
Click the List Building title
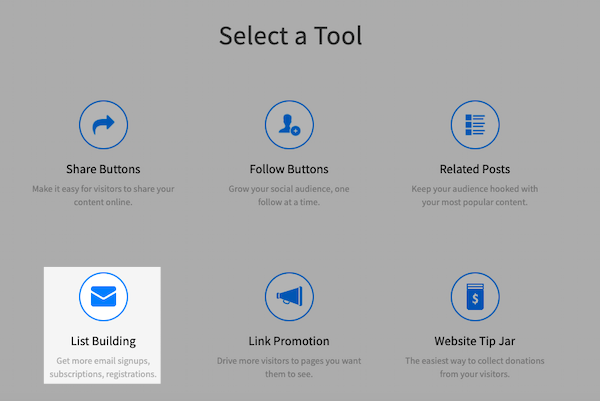tap(103, 341)
